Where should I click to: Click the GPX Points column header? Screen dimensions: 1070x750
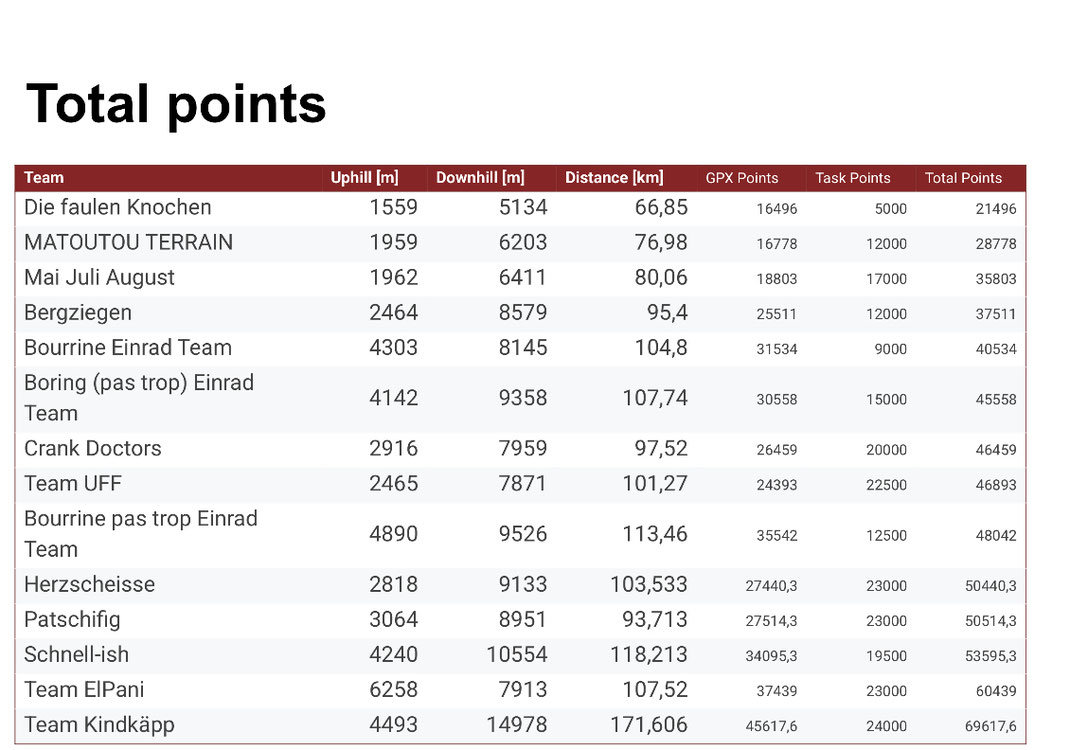[742, 178]
